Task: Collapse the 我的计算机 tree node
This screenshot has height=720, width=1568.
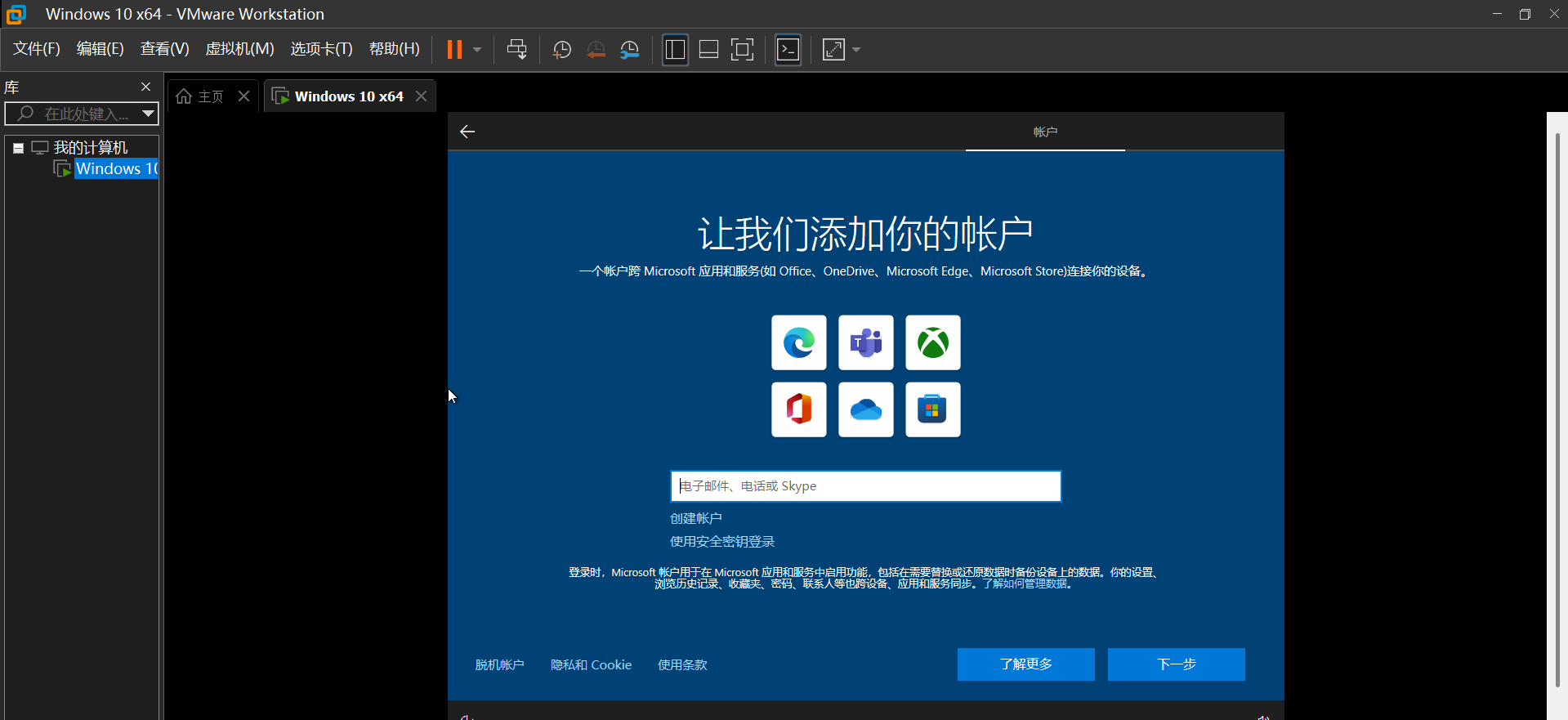Action: coord(18,148)
